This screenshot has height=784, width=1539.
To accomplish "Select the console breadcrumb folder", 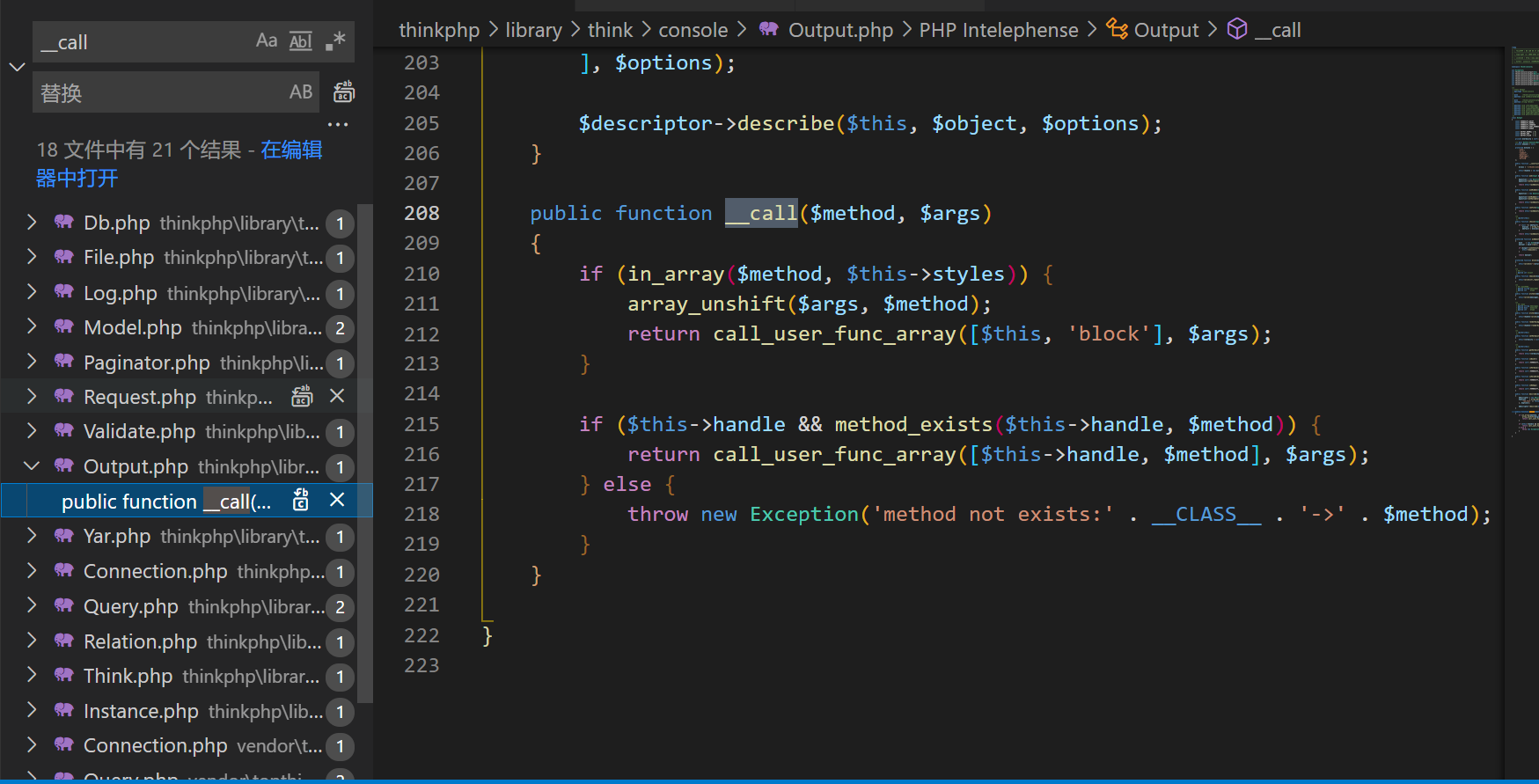I will coord(693,30).
